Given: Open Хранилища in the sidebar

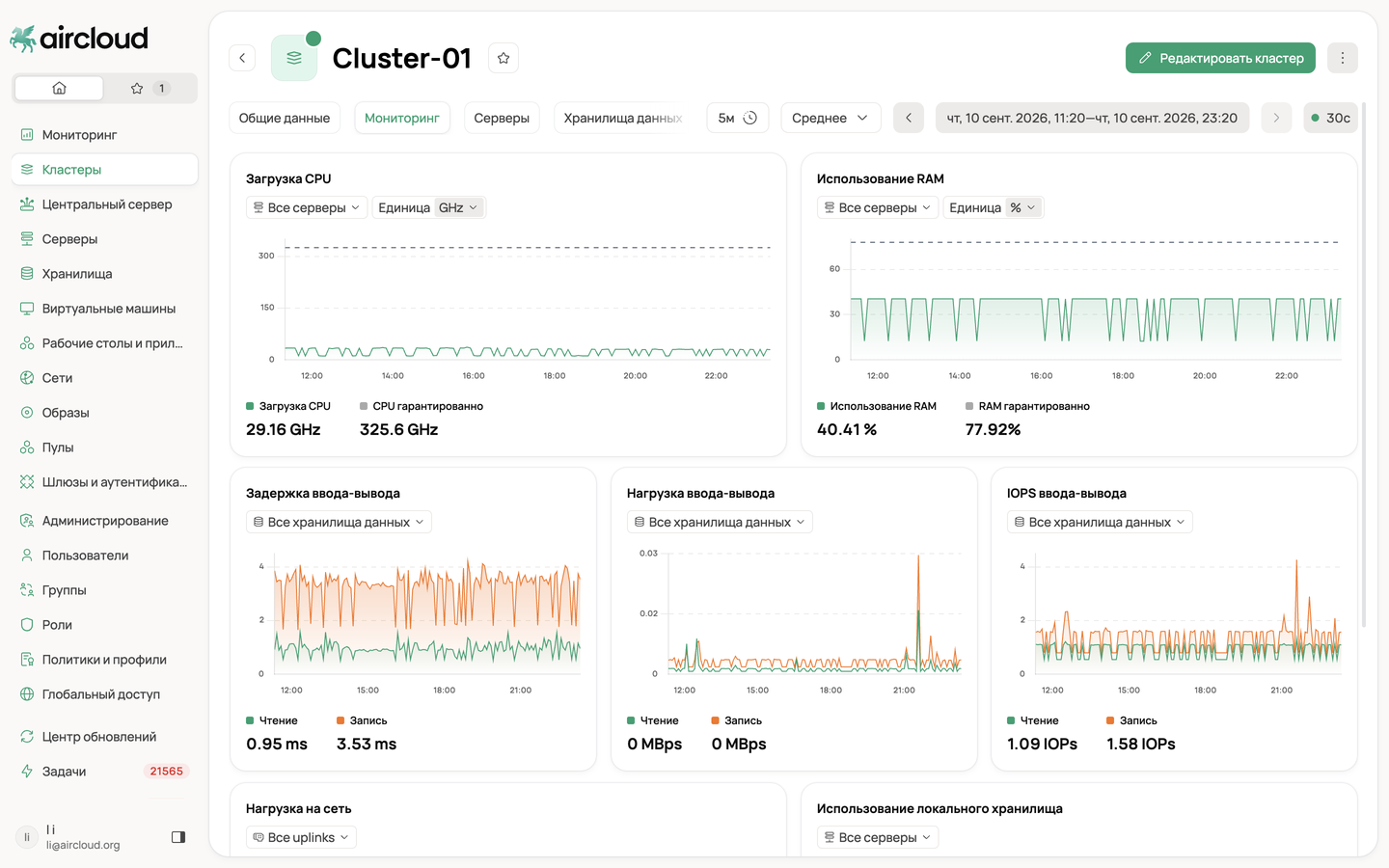Looking at the screenshot, I should coord(104,274).
